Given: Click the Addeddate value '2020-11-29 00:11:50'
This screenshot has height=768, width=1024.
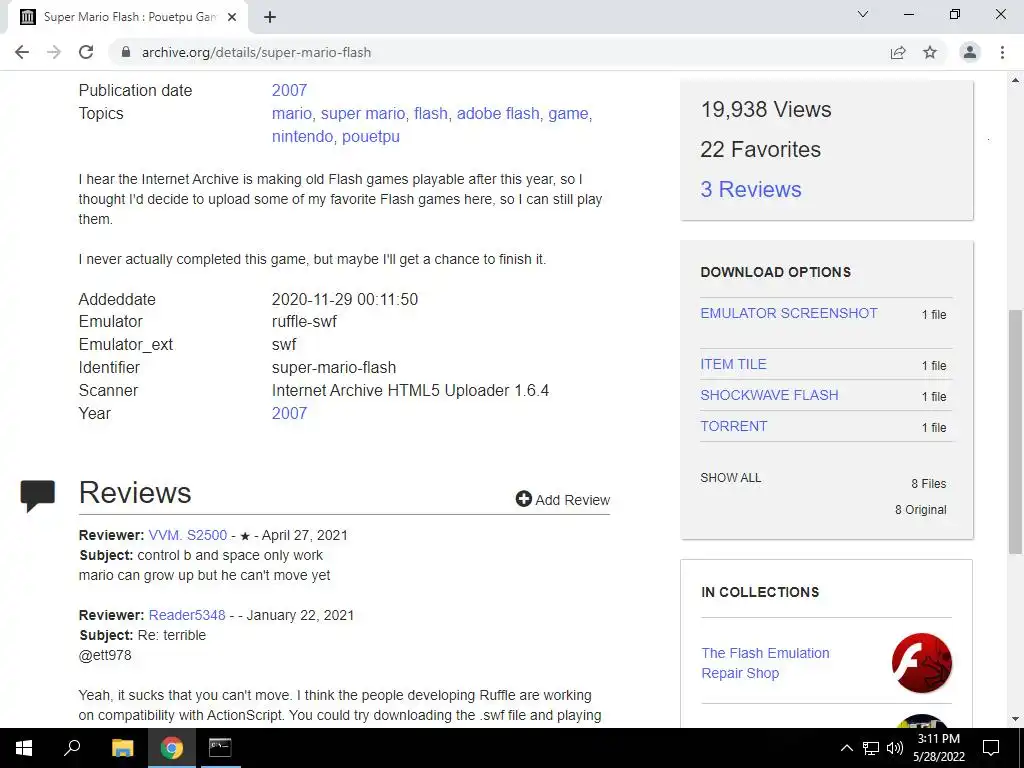Looking at the screenshot, I should click(x=345, y=299).
